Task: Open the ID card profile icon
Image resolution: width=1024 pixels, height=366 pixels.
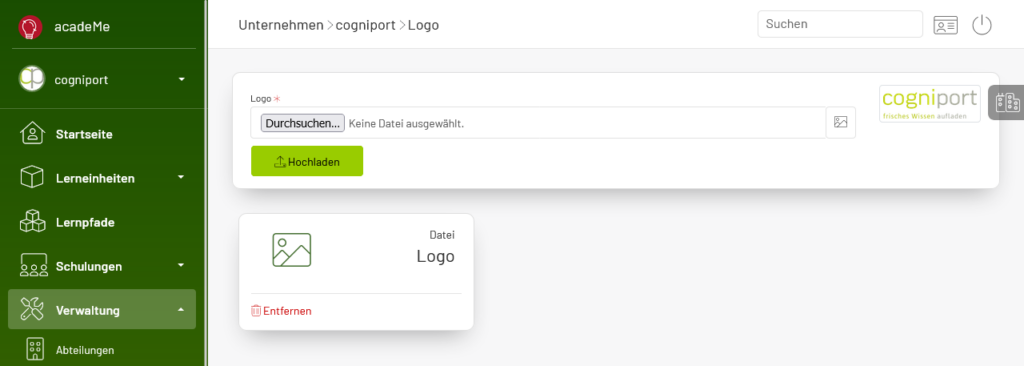Action: (945, 25)
